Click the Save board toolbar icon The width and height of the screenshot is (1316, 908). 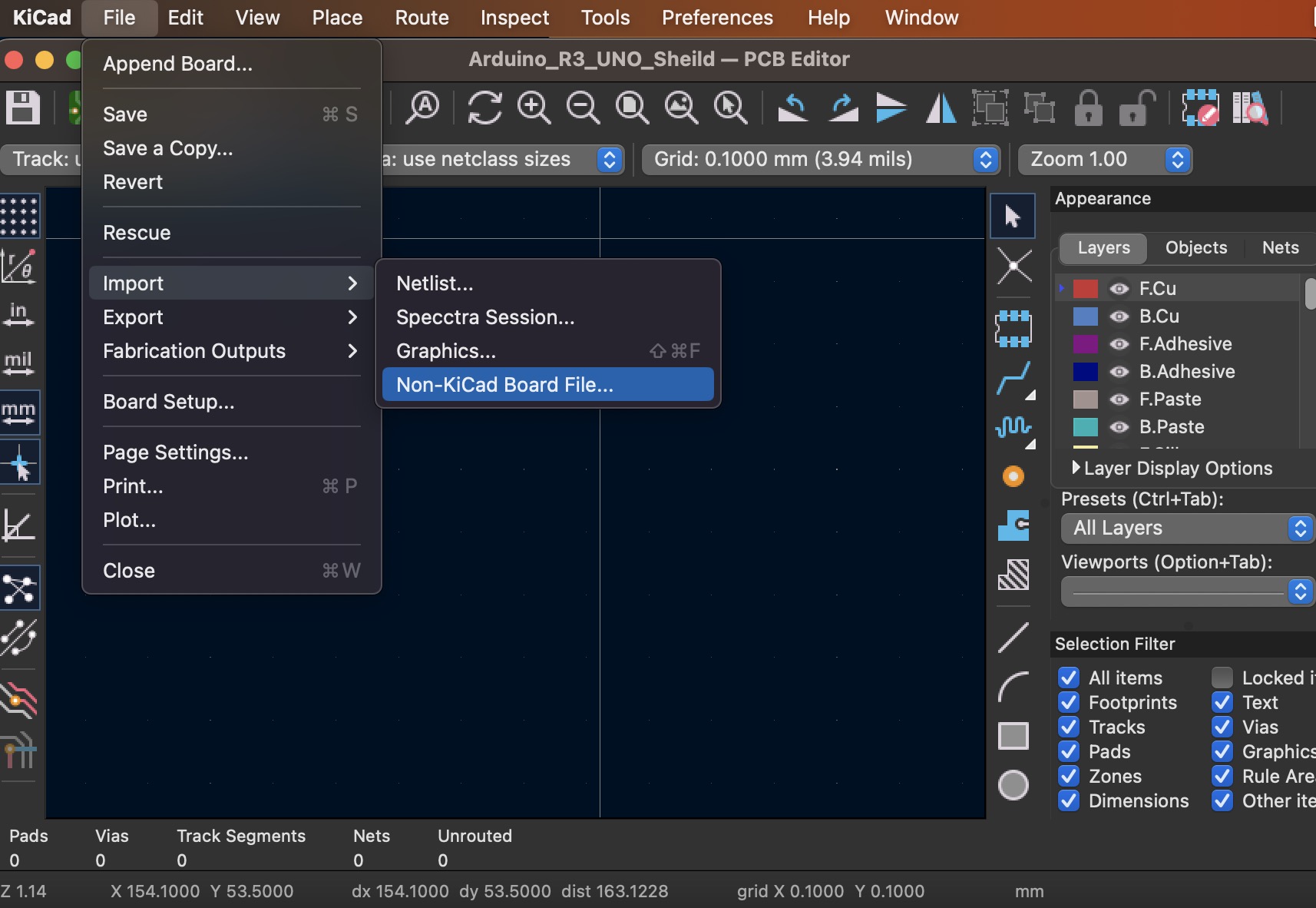pos(23,108)
